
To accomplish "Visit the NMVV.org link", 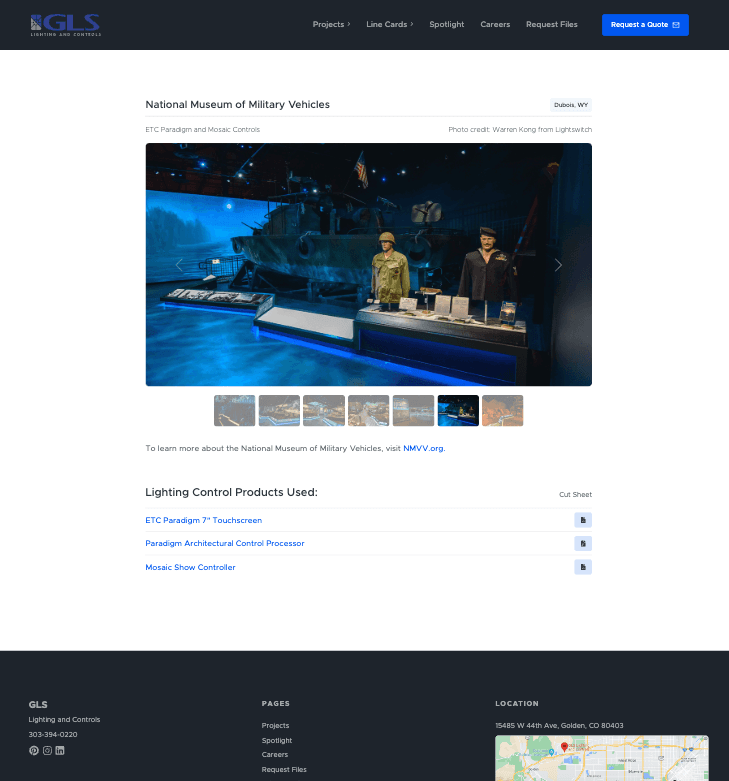I will coord(423,448).
